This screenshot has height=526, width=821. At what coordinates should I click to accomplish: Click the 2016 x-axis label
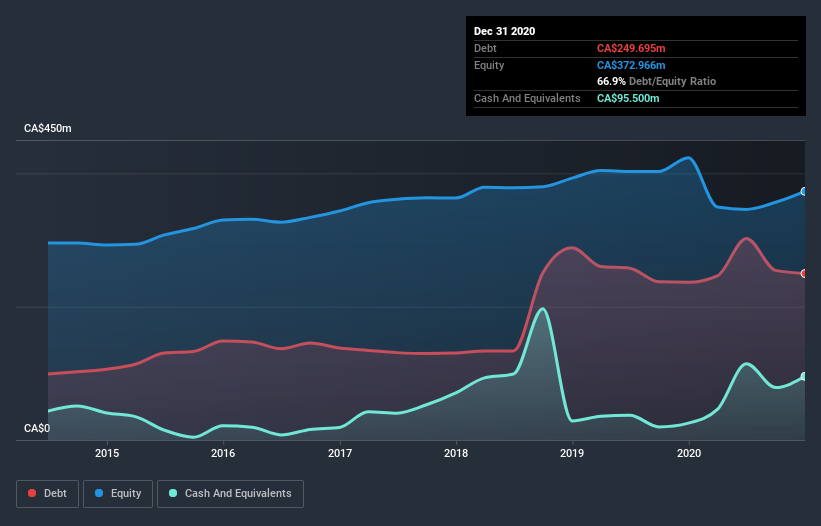pyautogui.click(x=223, y=453)
